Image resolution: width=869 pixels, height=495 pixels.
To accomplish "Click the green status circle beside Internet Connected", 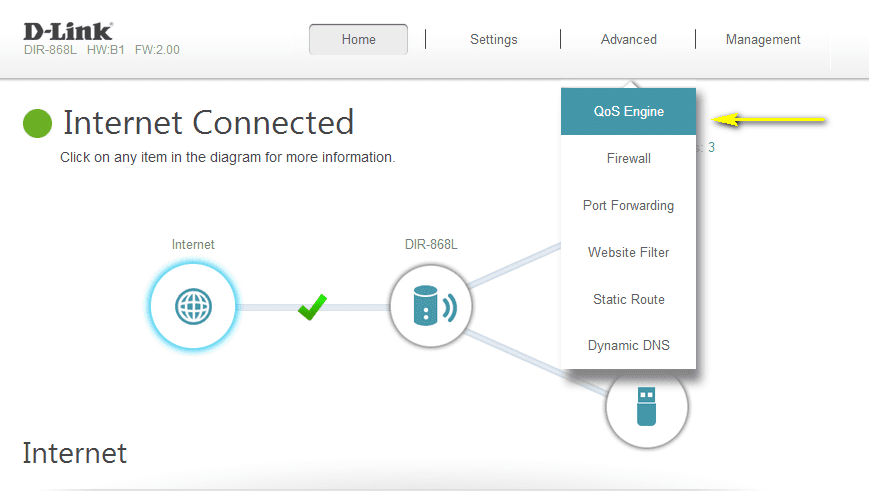I will (37, 123).
